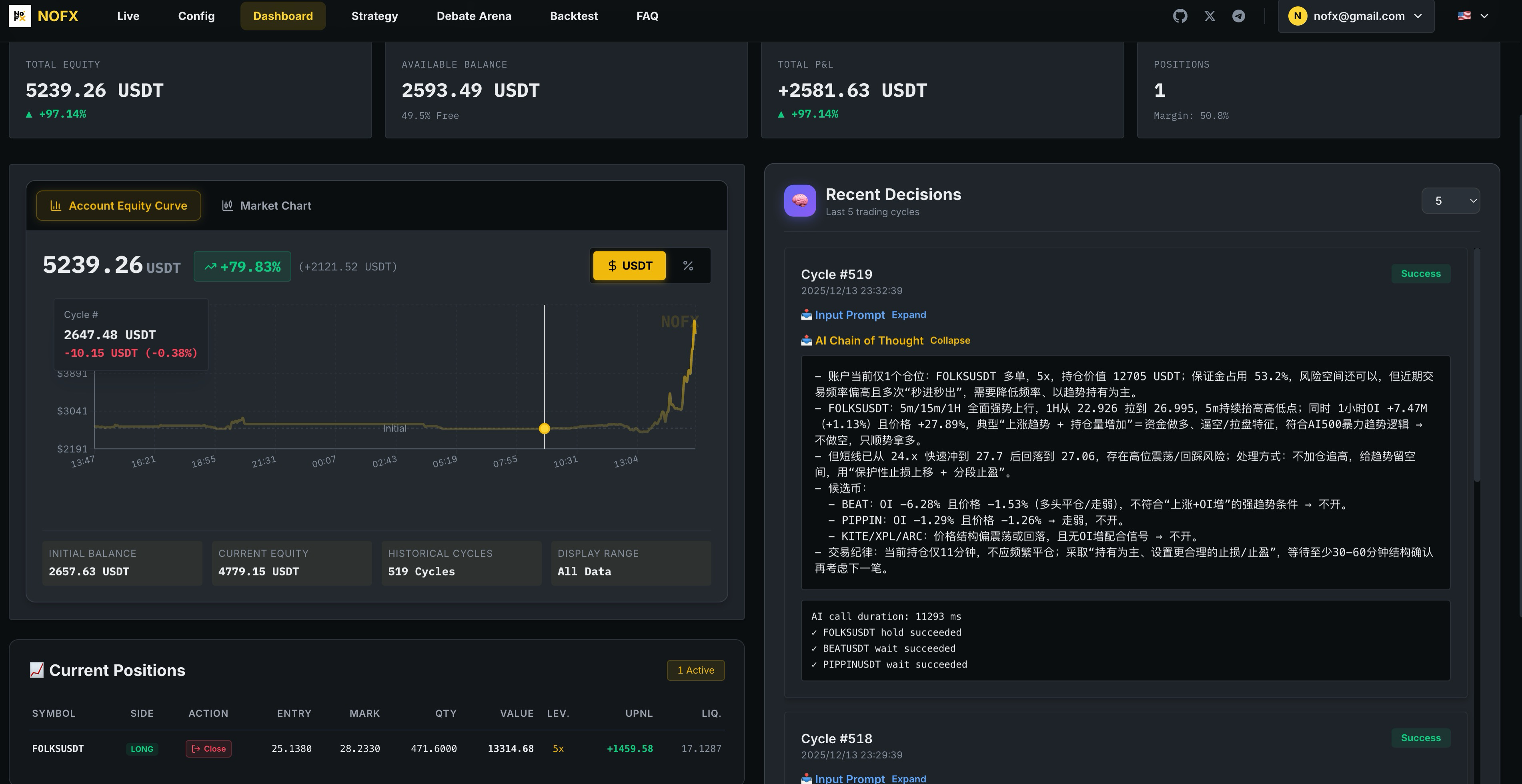This screenshot has width=1522, height=784.
Task: Click the US flag language icon
Action: coord(1464,15)
